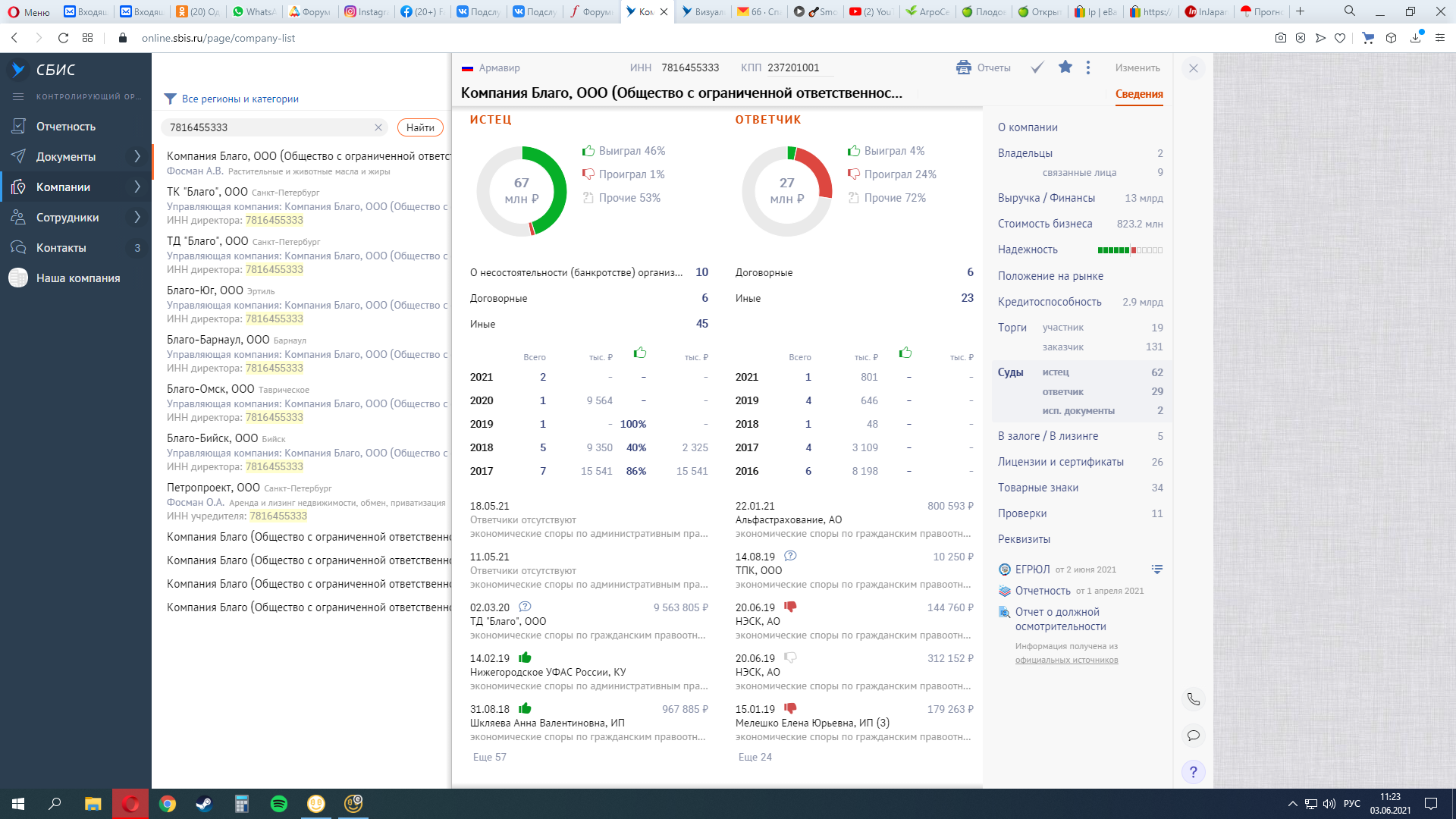1456x819 pixels.
Task: Open the filter funnel icon
Action: tap(171, 99)
